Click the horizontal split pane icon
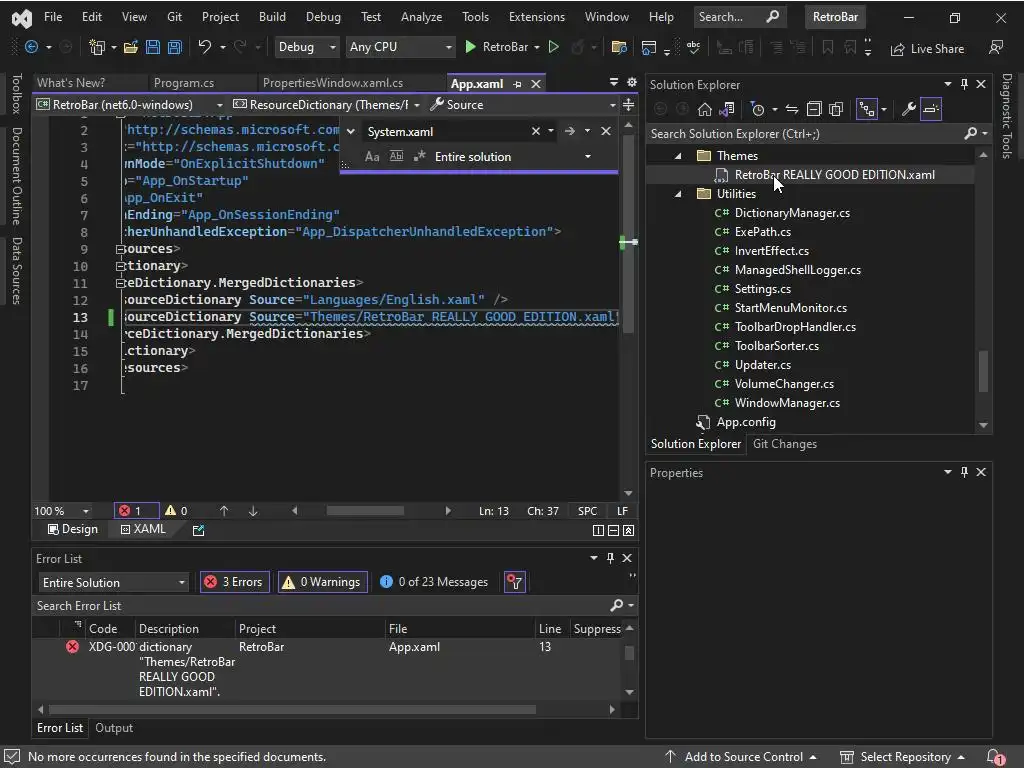 (x=613, y=530)
